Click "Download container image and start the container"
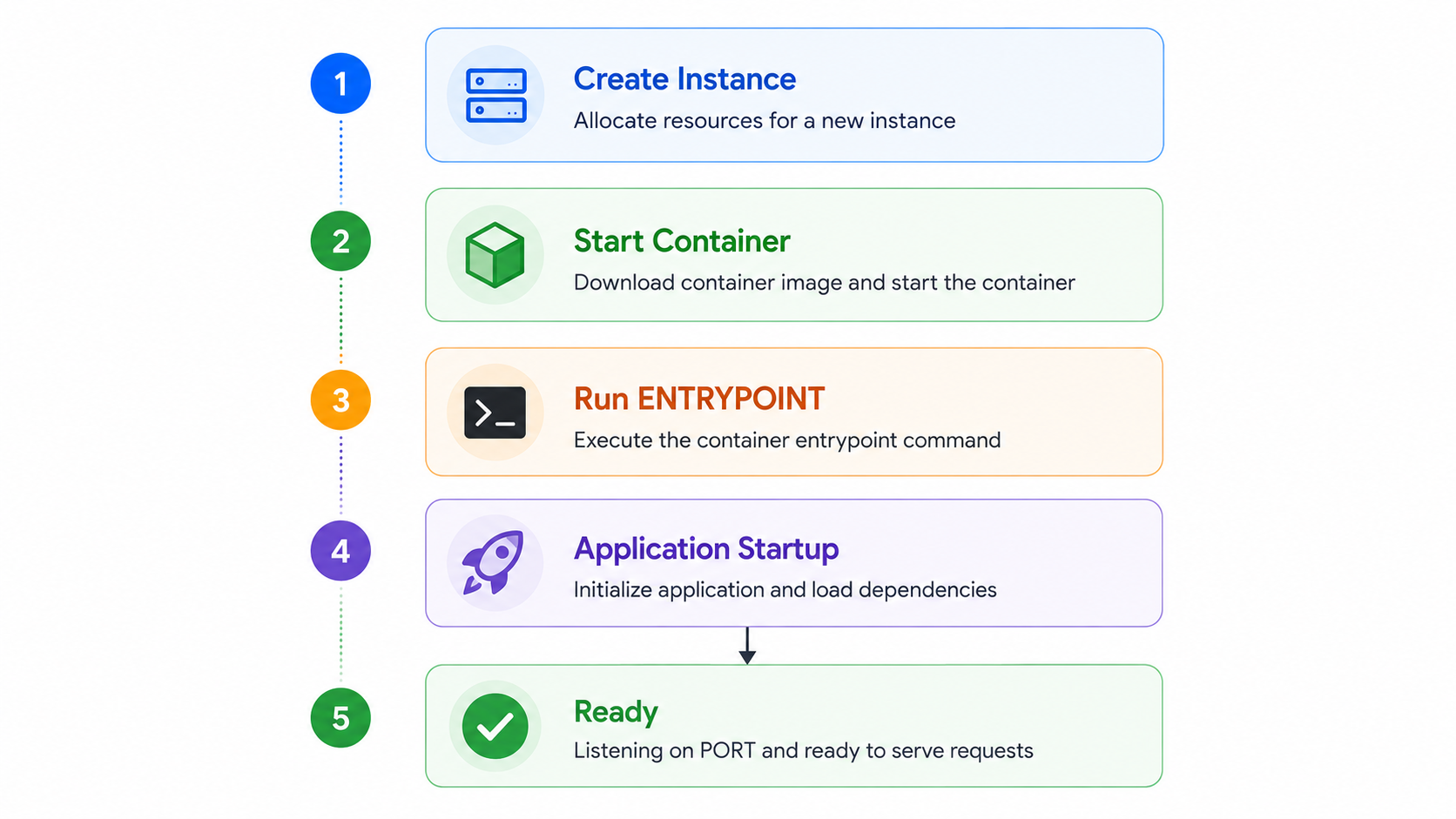 click(825, 283)
